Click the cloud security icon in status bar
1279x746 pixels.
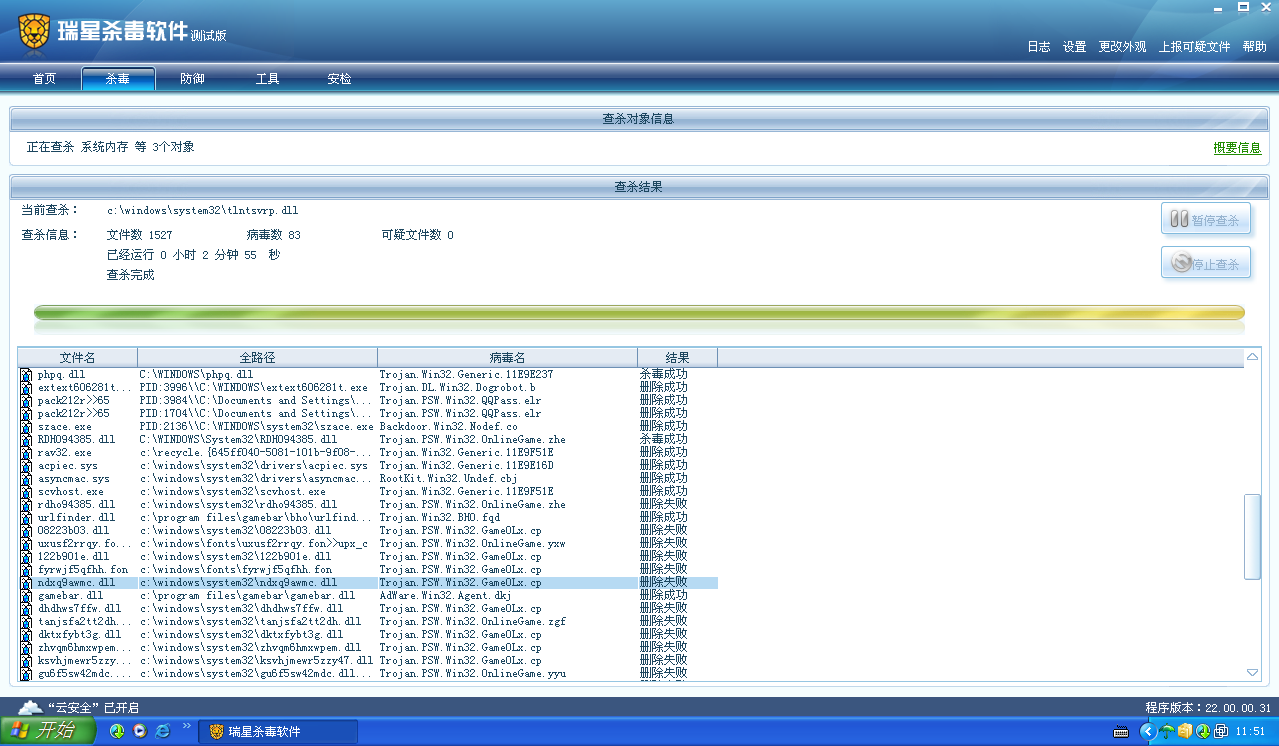(30, 707)
